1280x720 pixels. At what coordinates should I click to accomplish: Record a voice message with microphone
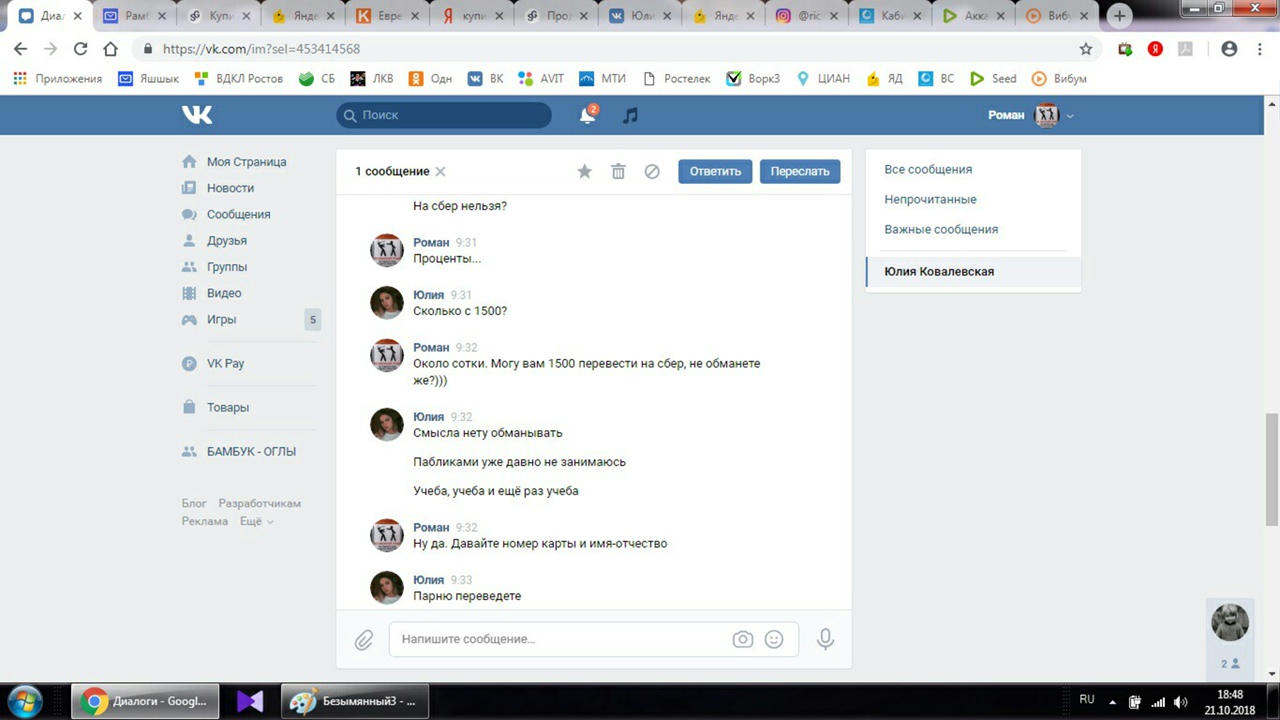(x=825, y=639)
